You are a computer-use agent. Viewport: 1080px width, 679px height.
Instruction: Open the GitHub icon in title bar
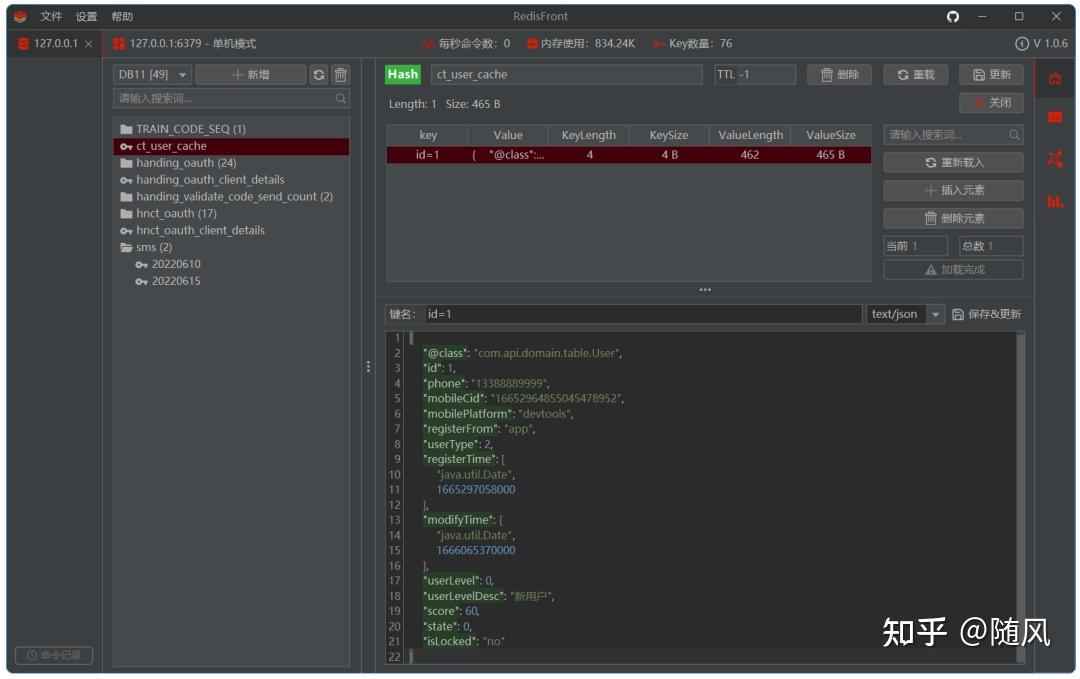[953, 17]
